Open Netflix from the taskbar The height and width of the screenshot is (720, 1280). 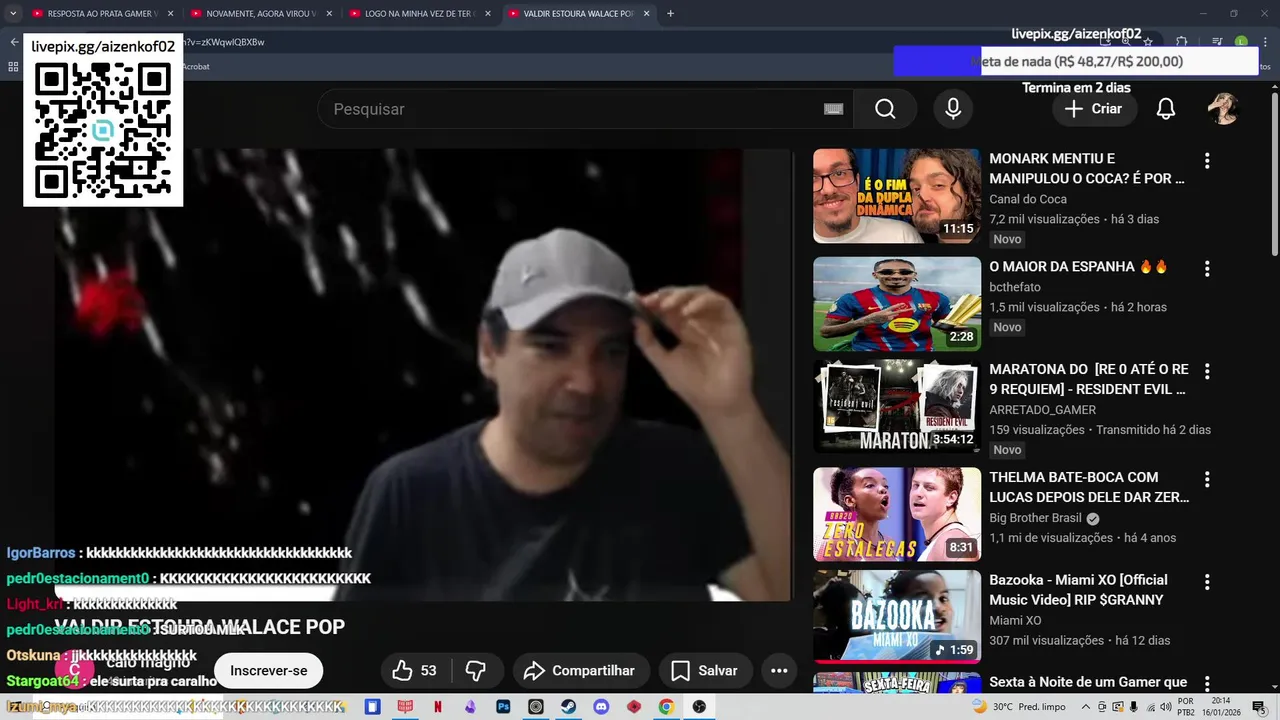tap(437, 707)
